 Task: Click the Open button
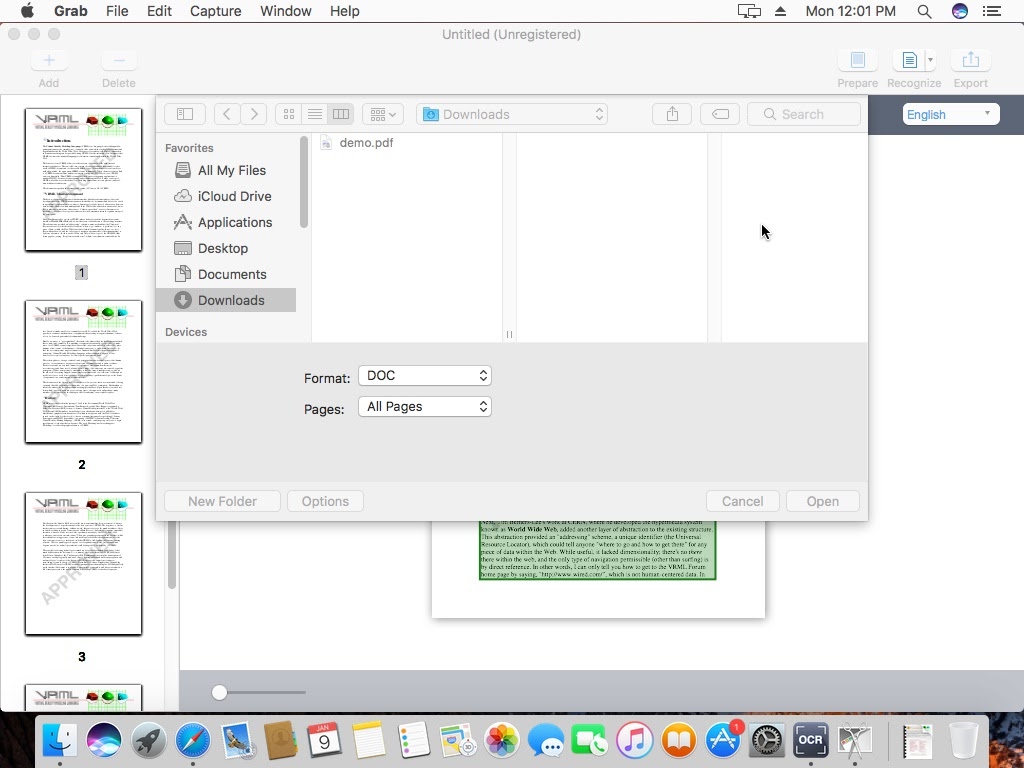tap(823, 502)
